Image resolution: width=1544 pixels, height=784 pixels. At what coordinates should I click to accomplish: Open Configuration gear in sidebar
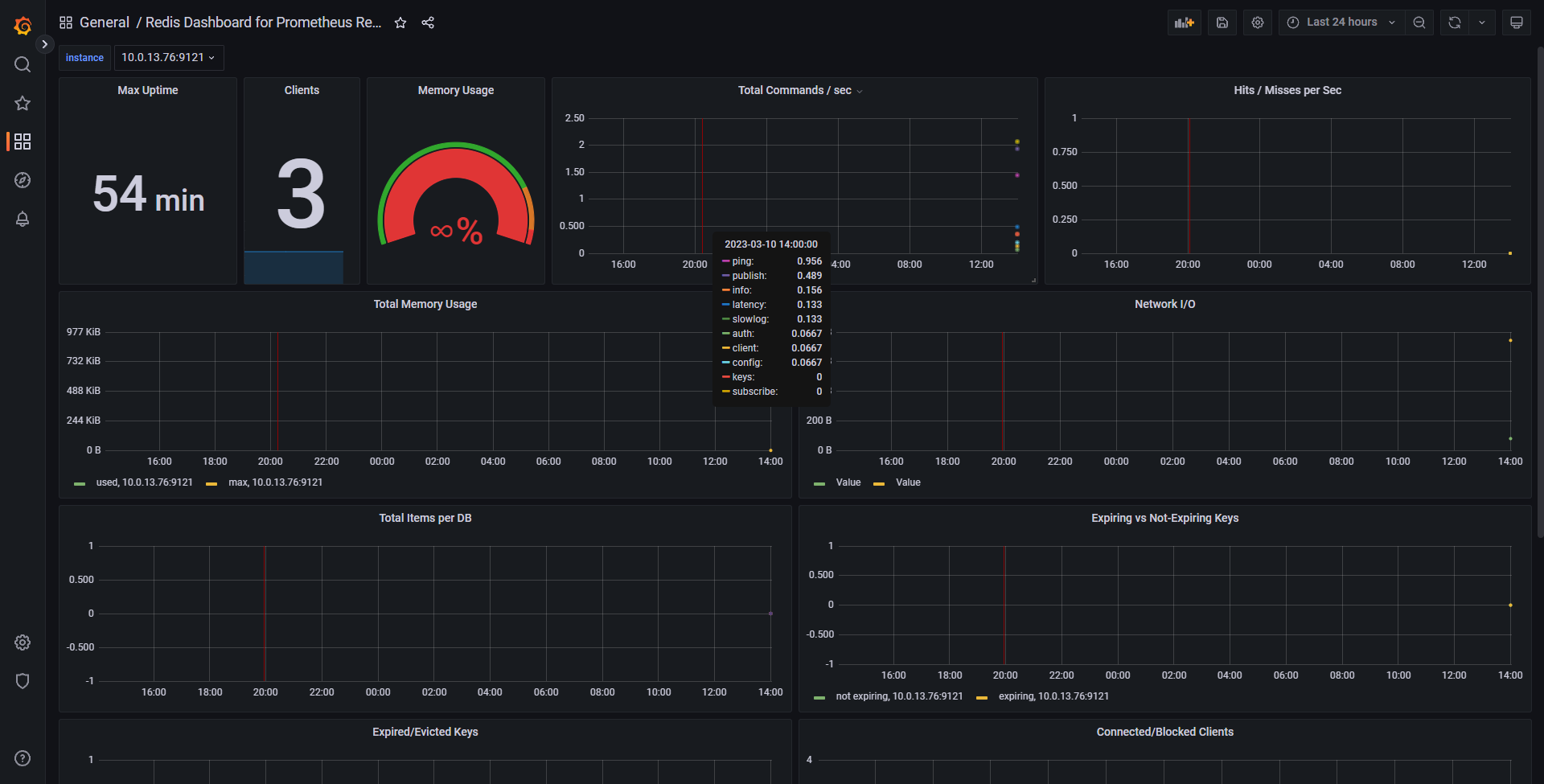point(23,642)
